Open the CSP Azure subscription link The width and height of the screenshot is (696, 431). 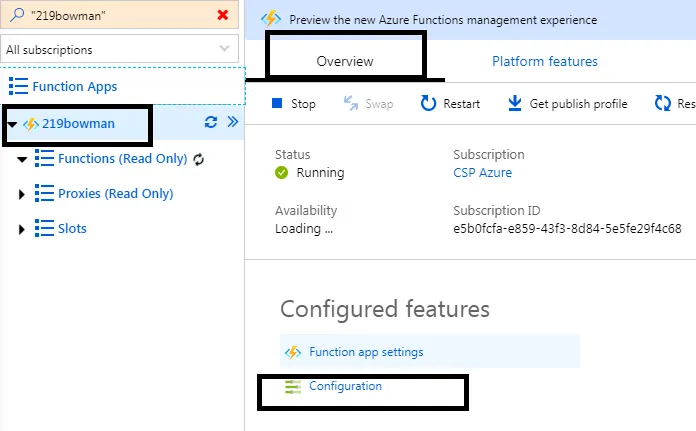pyautogui.click(x=482, y=173)
